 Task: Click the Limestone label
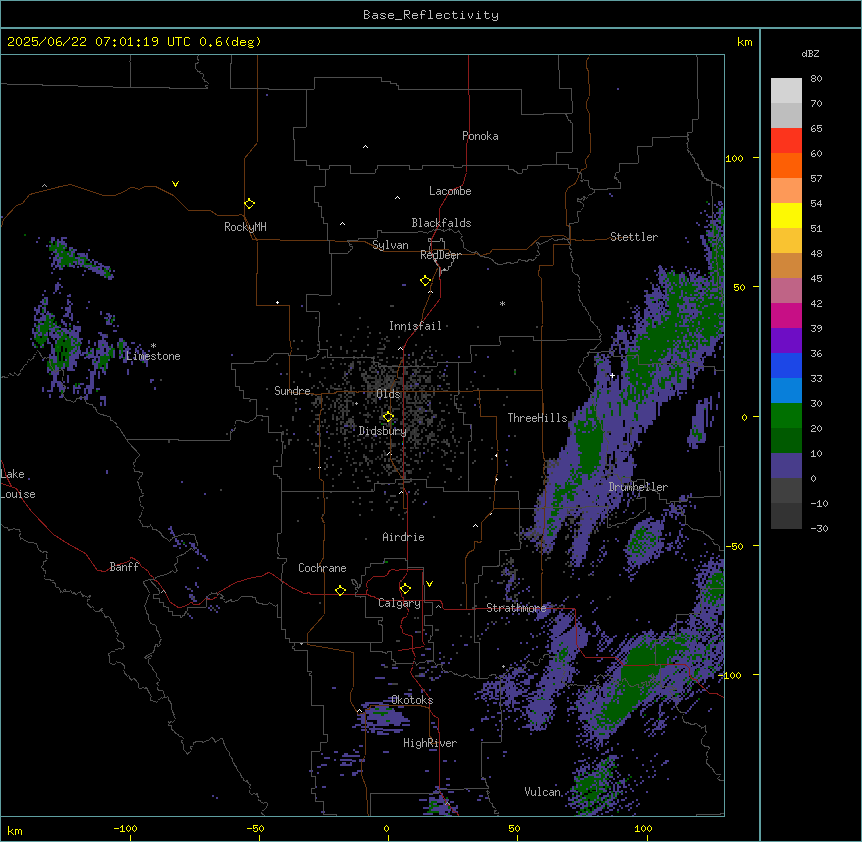pos(153,356)
